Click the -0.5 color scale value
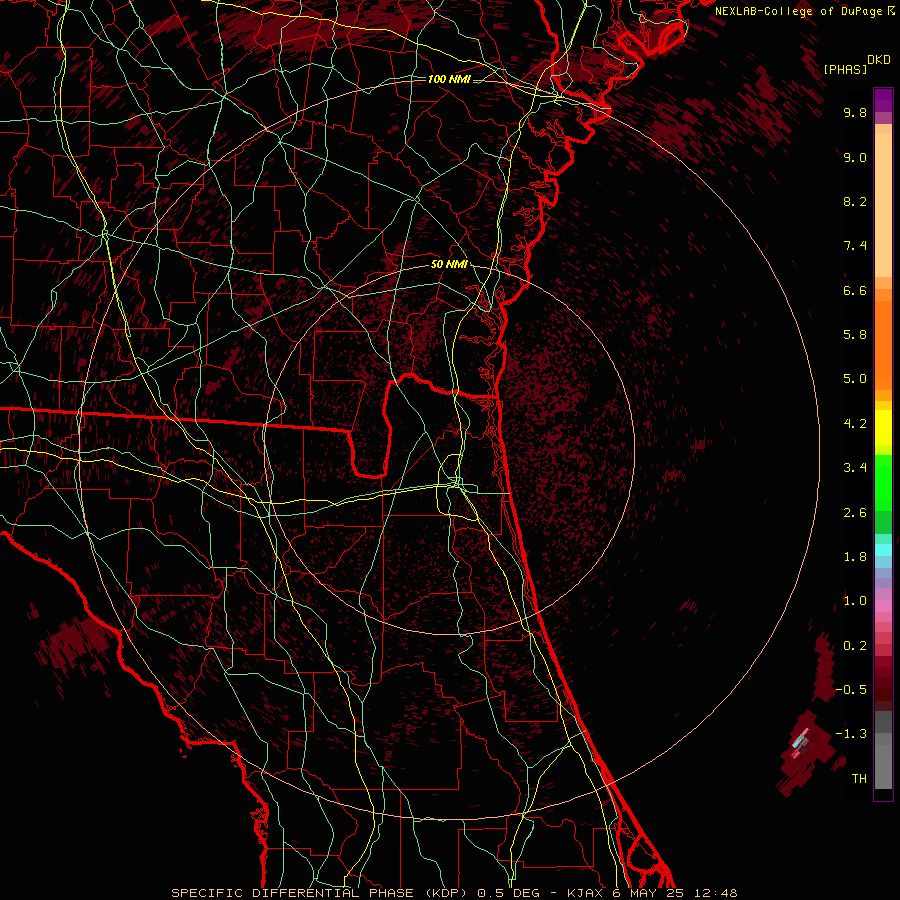The image size is (900, 900). pos(851,690)
